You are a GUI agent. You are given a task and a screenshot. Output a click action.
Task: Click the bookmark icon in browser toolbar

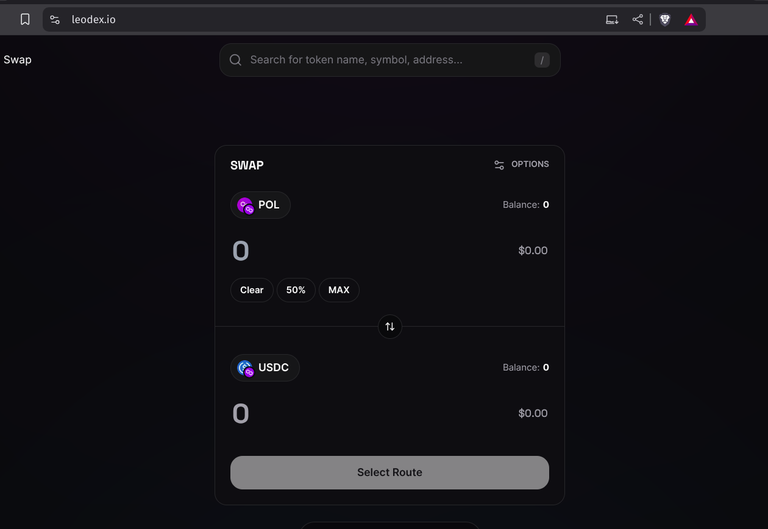pyautogui.click(x=25, y=19)
